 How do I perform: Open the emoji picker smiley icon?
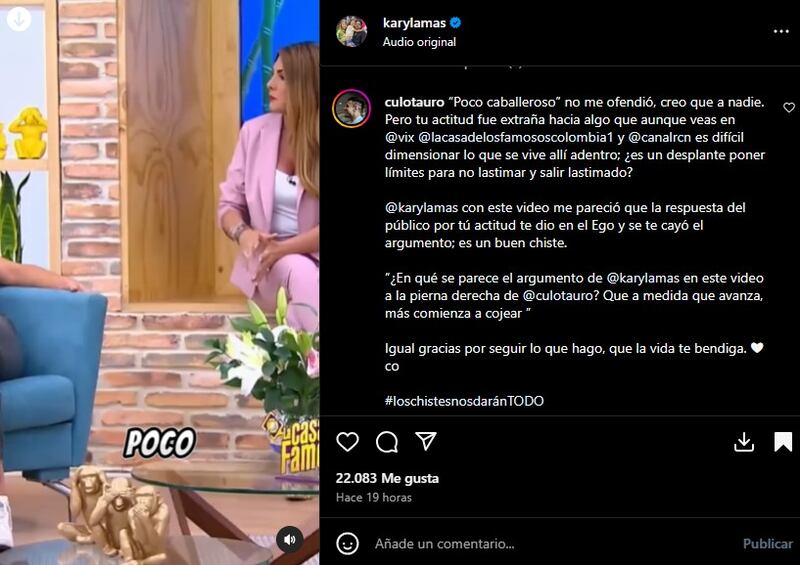click(347, 544)
